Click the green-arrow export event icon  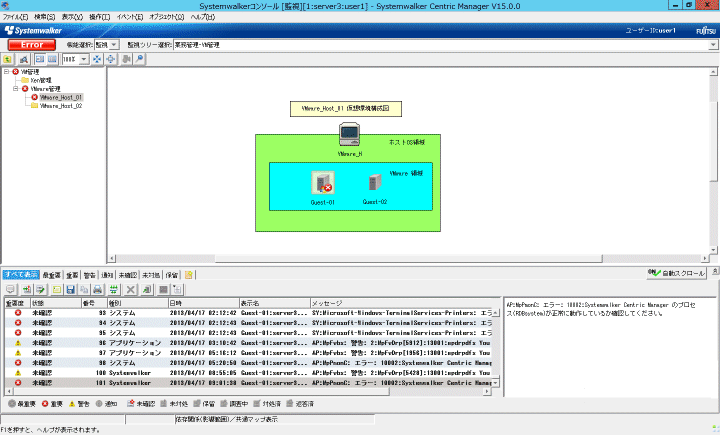click(146, 289)
